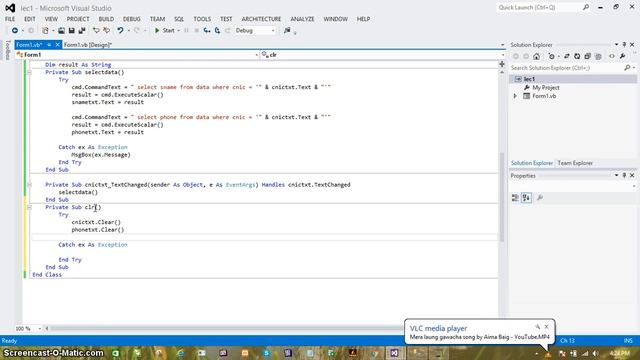Open the PROJECT menu
This screenshot has width=640, height=360.
78,19
